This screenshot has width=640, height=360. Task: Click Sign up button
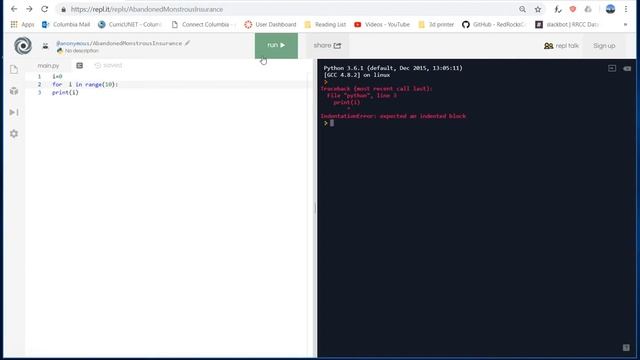[604, 46]
